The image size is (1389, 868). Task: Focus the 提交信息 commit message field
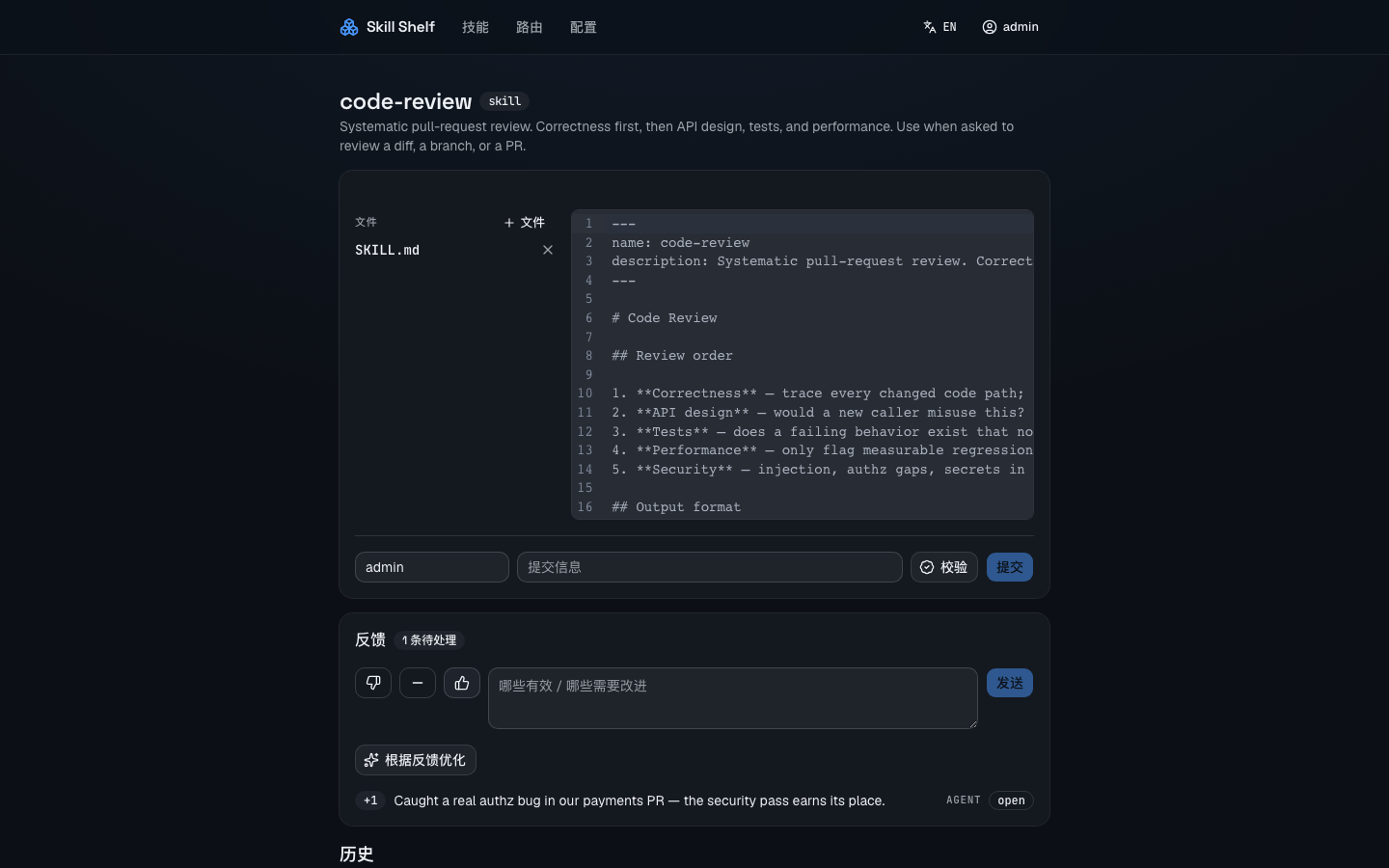click(x=710, y=567)
